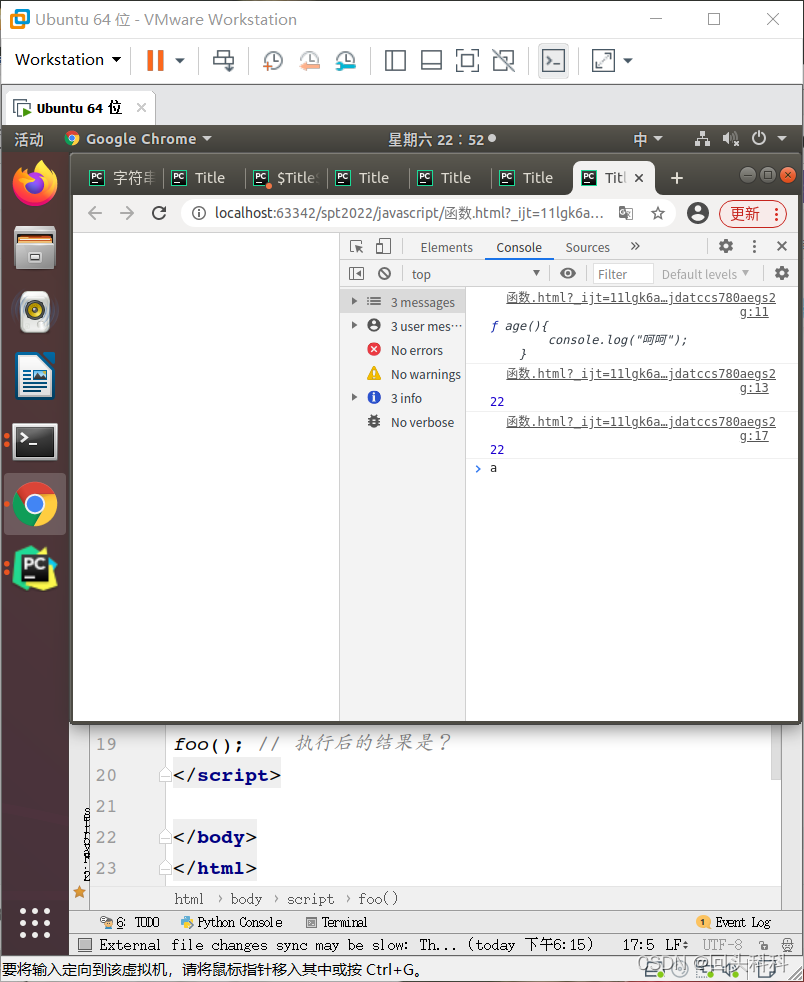Toggle the device toolbar in DevTools

pos(383,247)
